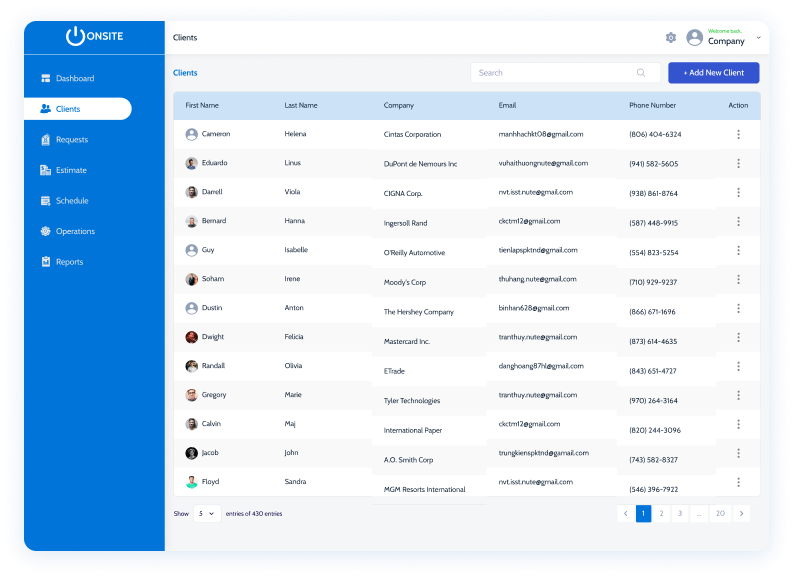793x578 pixels.
Task: Click the Search input field
Action: pyautogui.click(x=555, y=73)
